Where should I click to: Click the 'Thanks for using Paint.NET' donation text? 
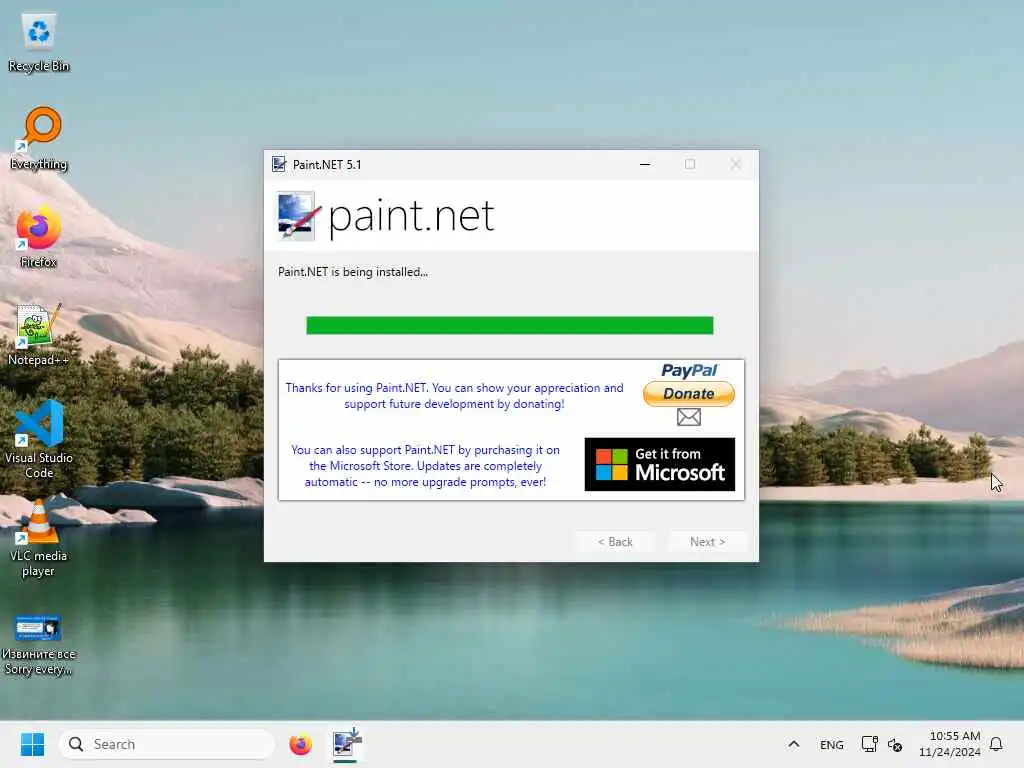tap(455, 396)
